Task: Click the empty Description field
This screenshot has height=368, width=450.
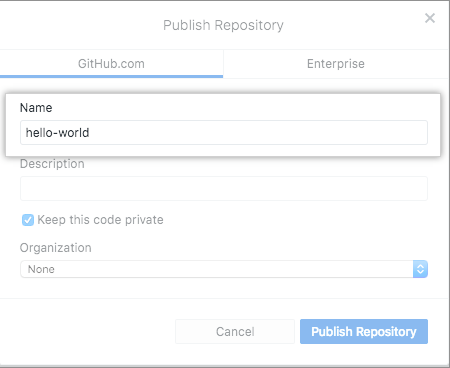Action: [224, 189]
